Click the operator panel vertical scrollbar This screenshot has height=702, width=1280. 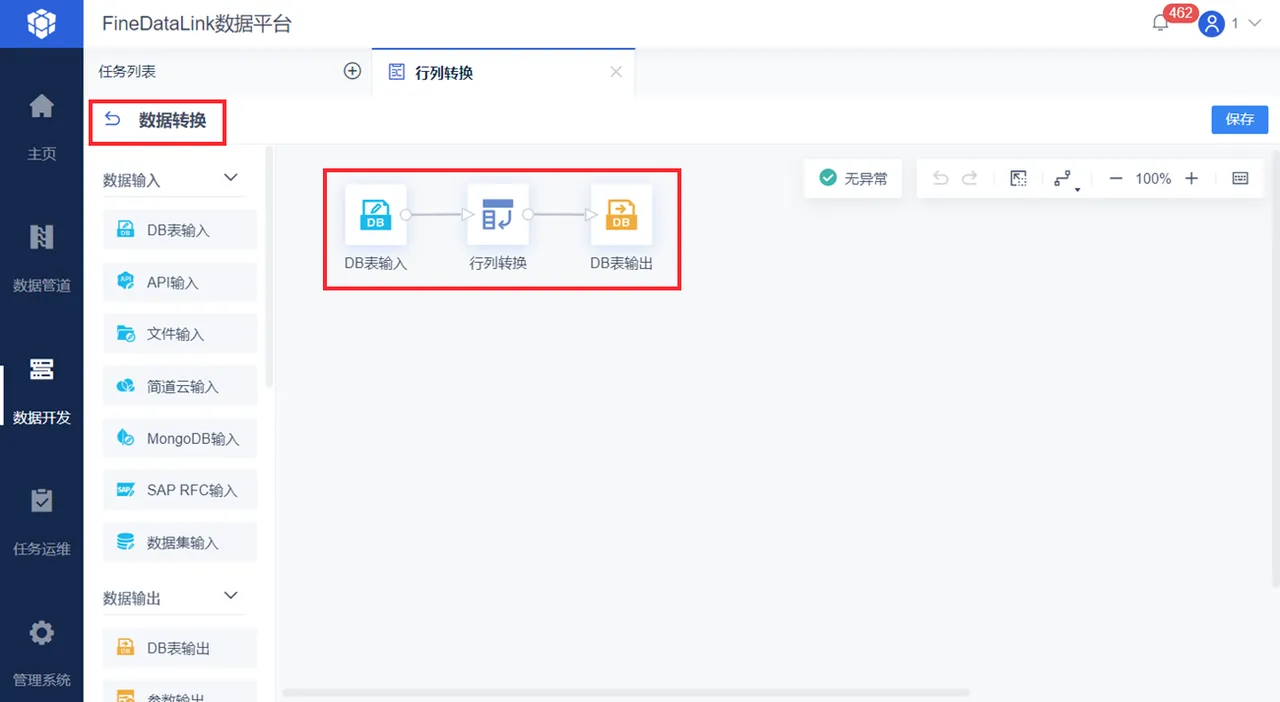click(x=269, y=268)
